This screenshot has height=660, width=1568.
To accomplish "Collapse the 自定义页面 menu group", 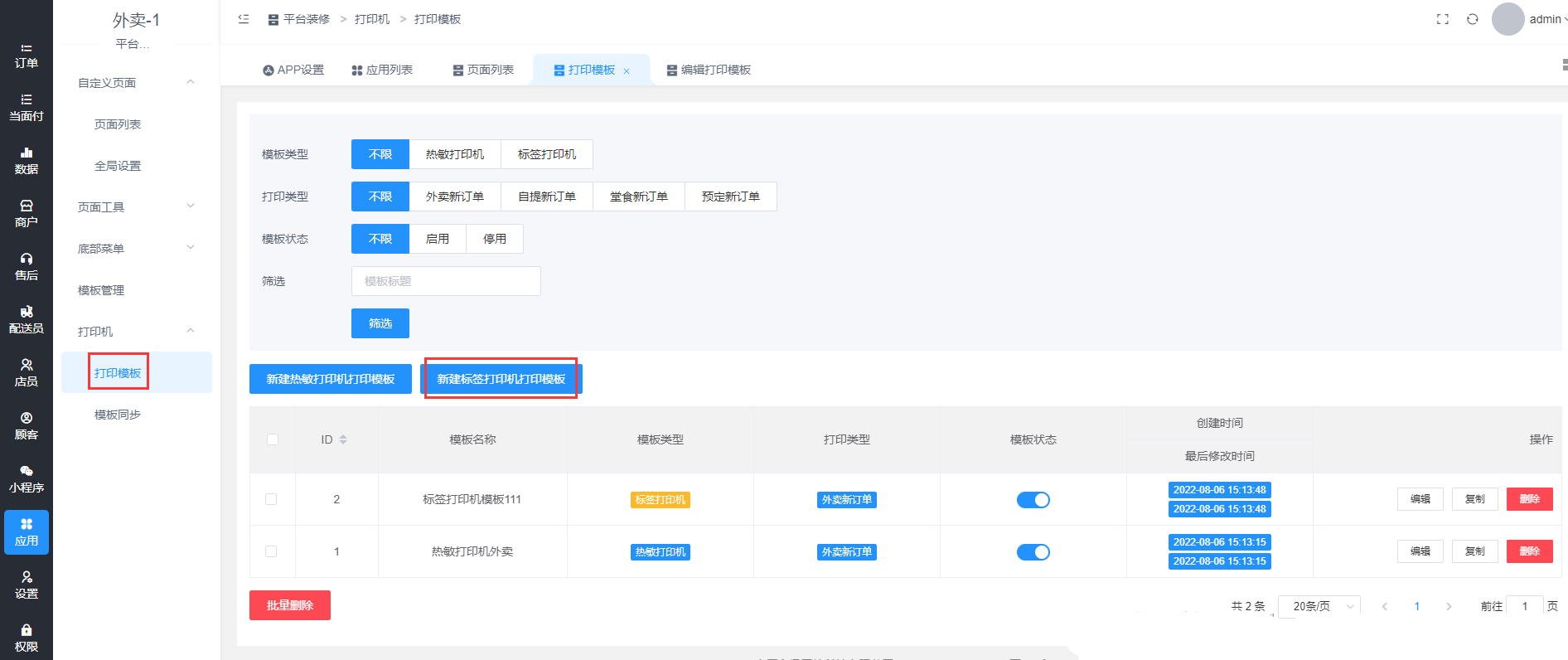I will [137, 83].
